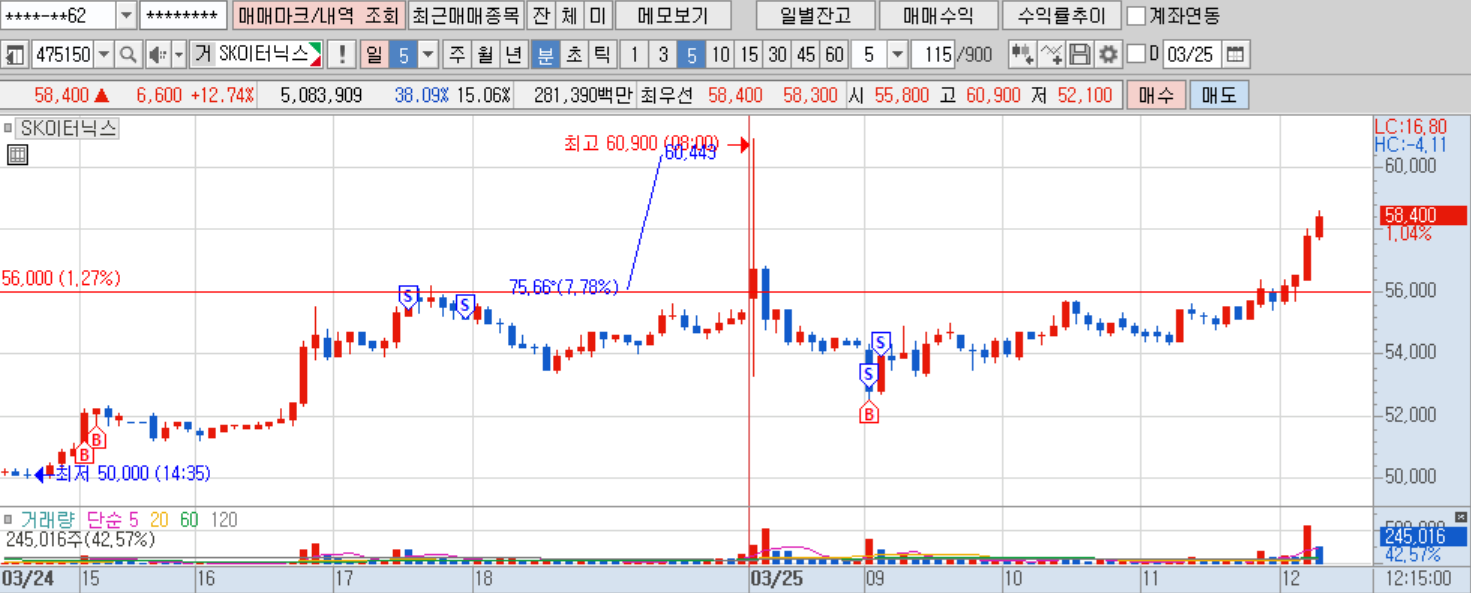Set 10-minute interval
This screenshot has width=1471, height=593.
tap(720, 54)
